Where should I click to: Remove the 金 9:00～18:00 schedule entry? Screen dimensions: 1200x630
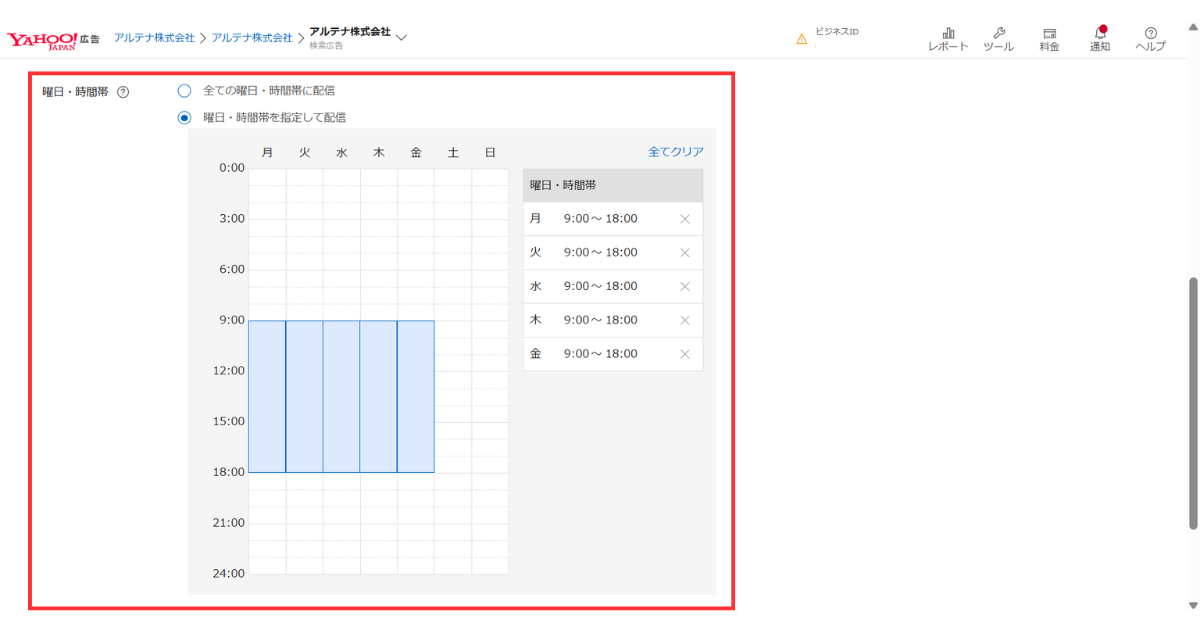(685, 354)
